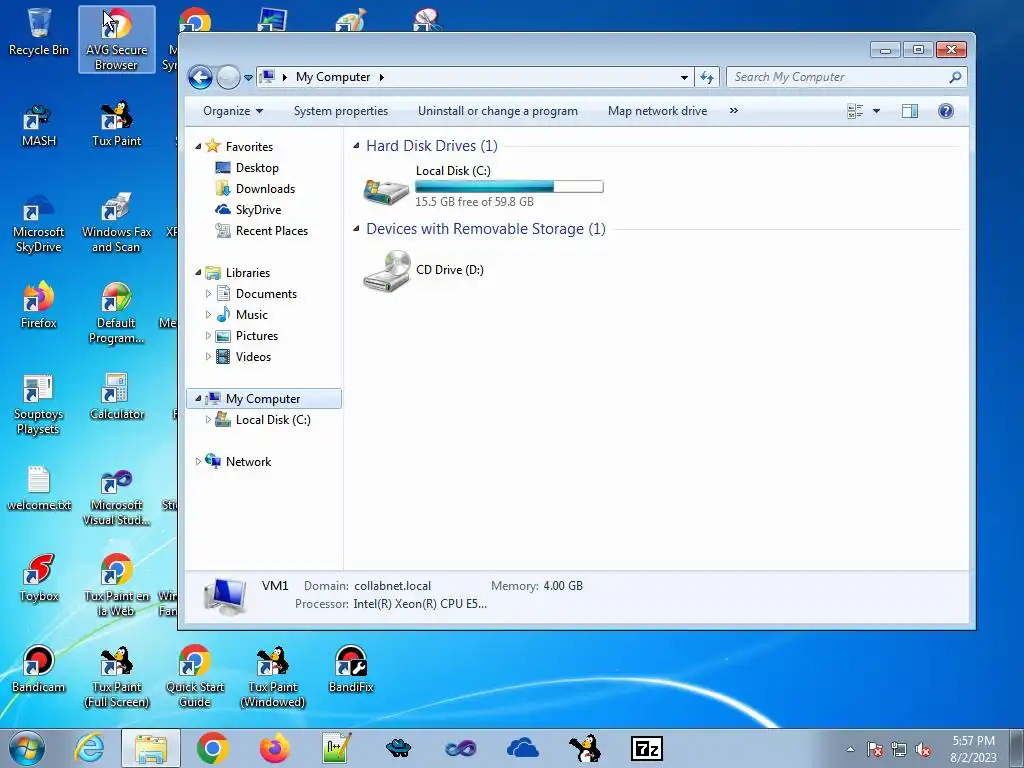Expand the Documents library node

[x=208, y=294]
